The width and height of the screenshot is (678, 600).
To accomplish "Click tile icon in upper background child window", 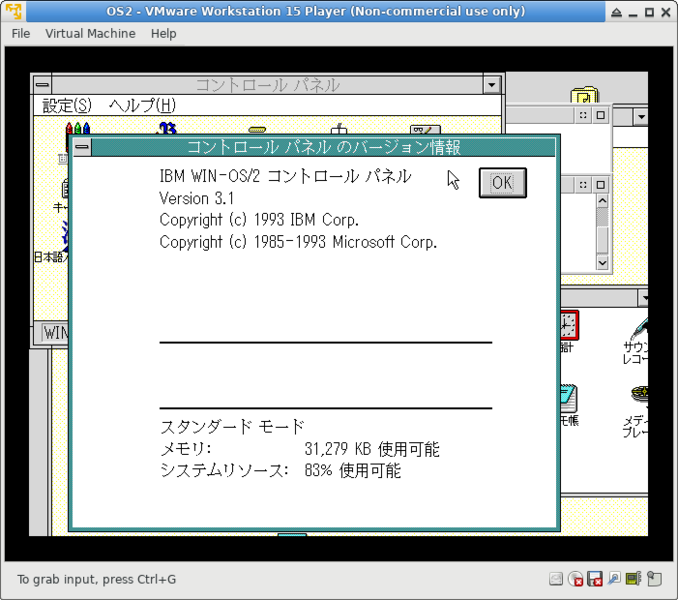I will tap(583, 115).
